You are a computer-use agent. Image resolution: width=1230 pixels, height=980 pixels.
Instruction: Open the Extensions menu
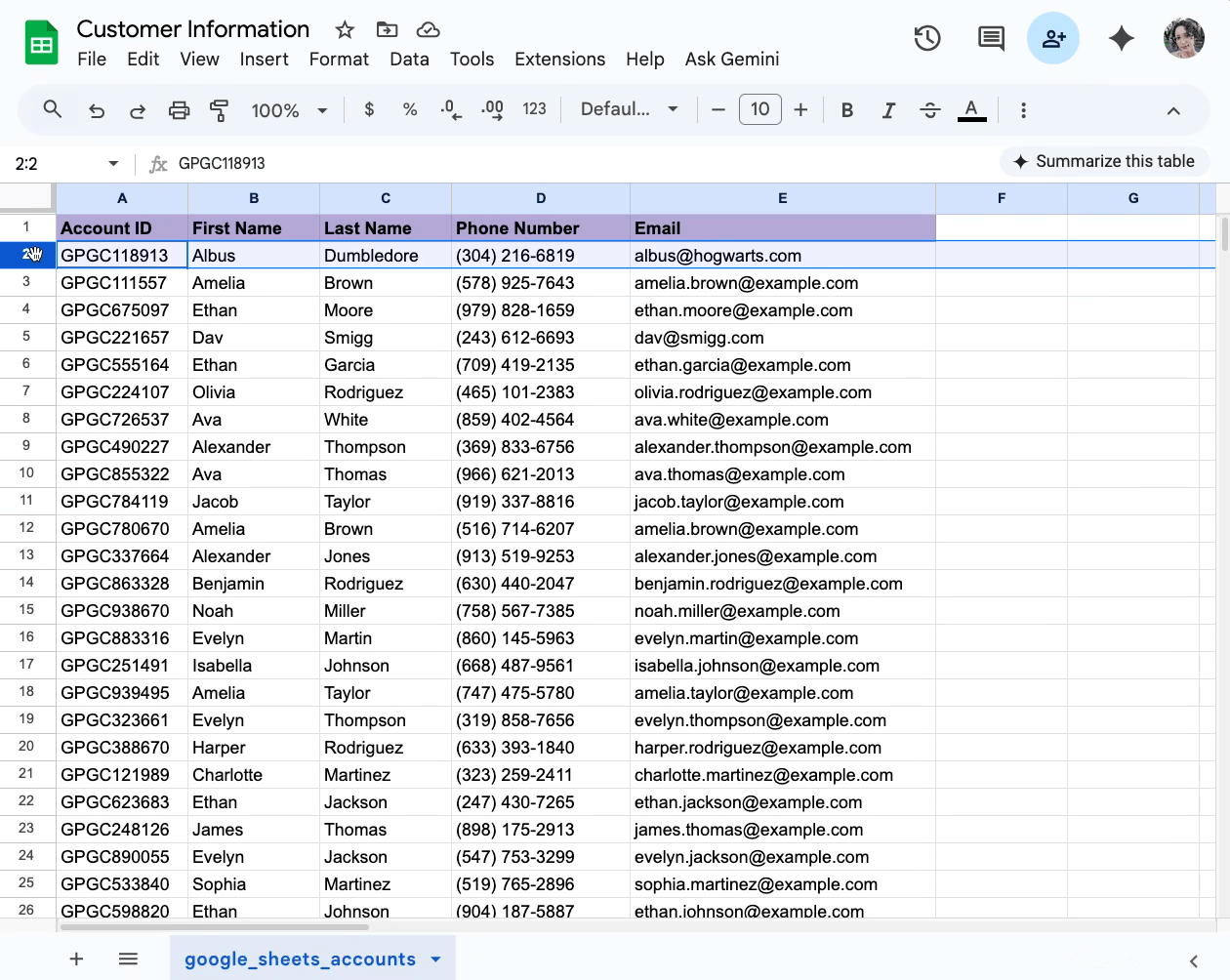tap(559, 59)
